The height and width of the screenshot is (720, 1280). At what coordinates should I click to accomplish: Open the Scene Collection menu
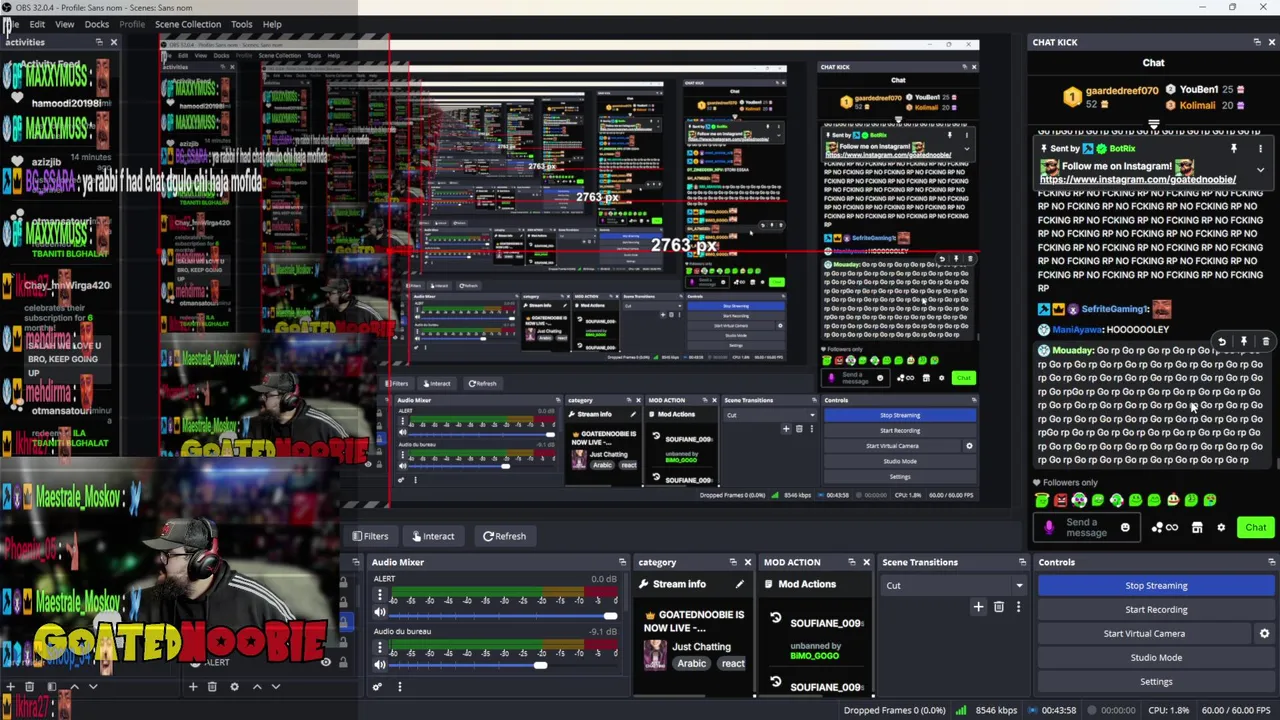tap(188, 24)
